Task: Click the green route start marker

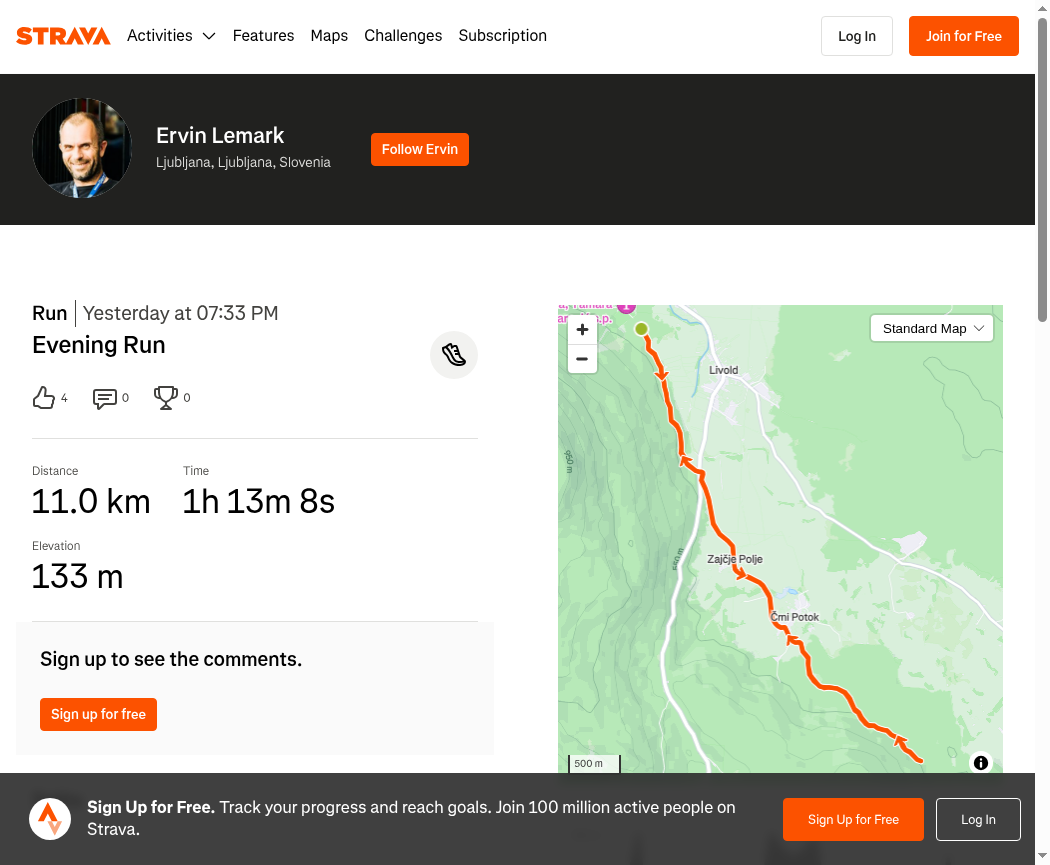Action: pyautogui.click(x=642, y=329)
